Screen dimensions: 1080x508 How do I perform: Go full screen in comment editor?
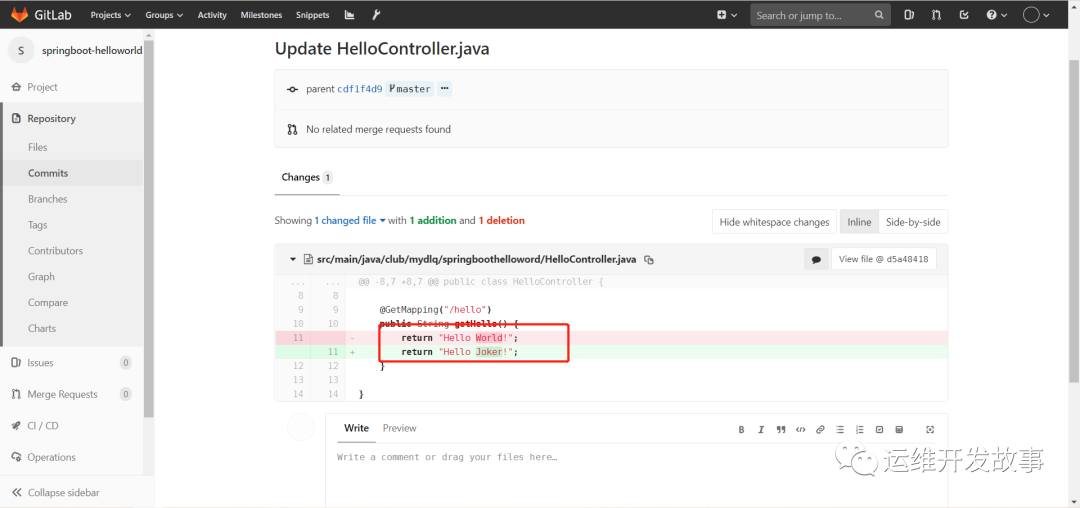coord(931,430)
